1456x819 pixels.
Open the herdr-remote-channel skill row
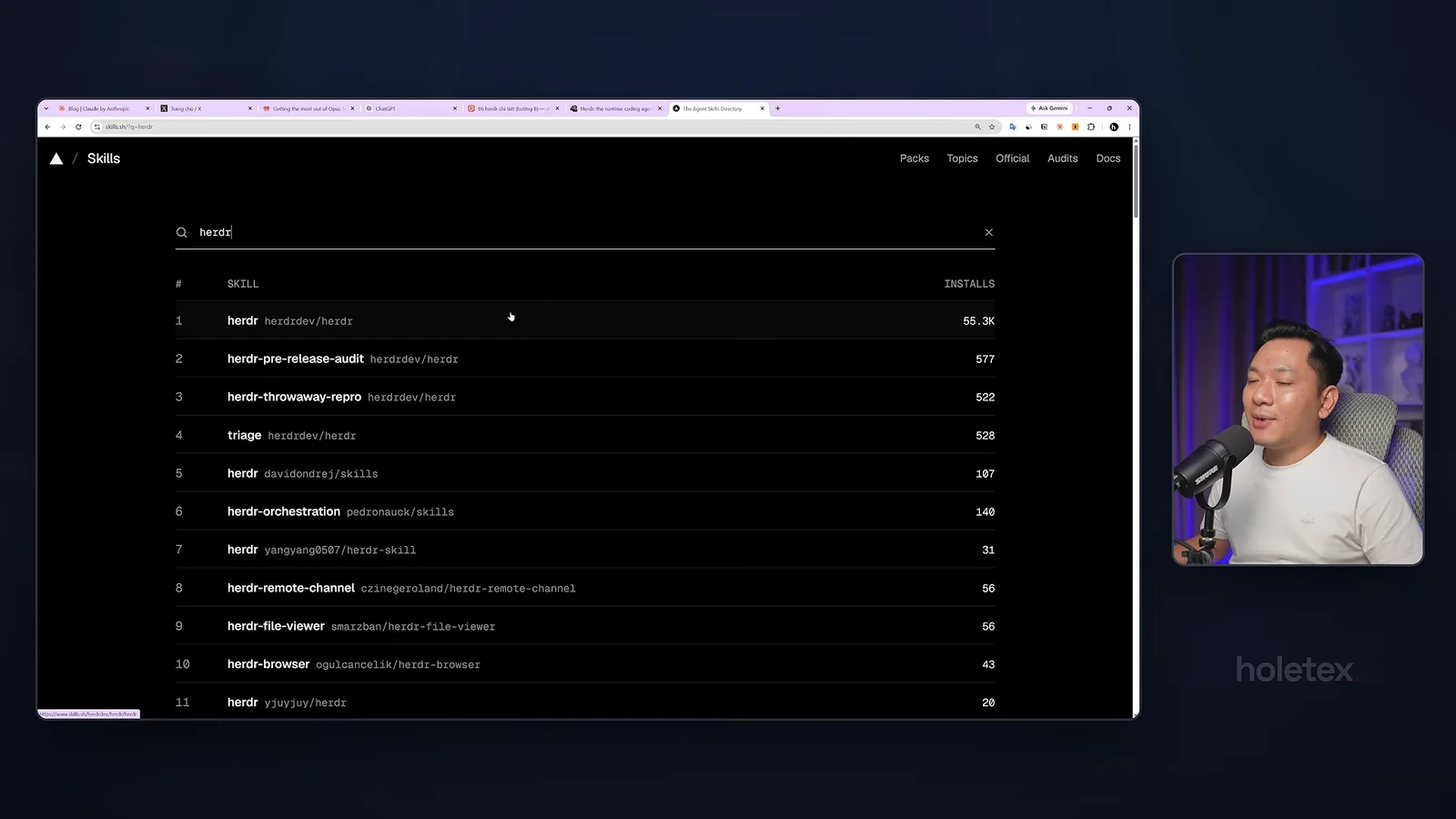(x=585, y=588)
